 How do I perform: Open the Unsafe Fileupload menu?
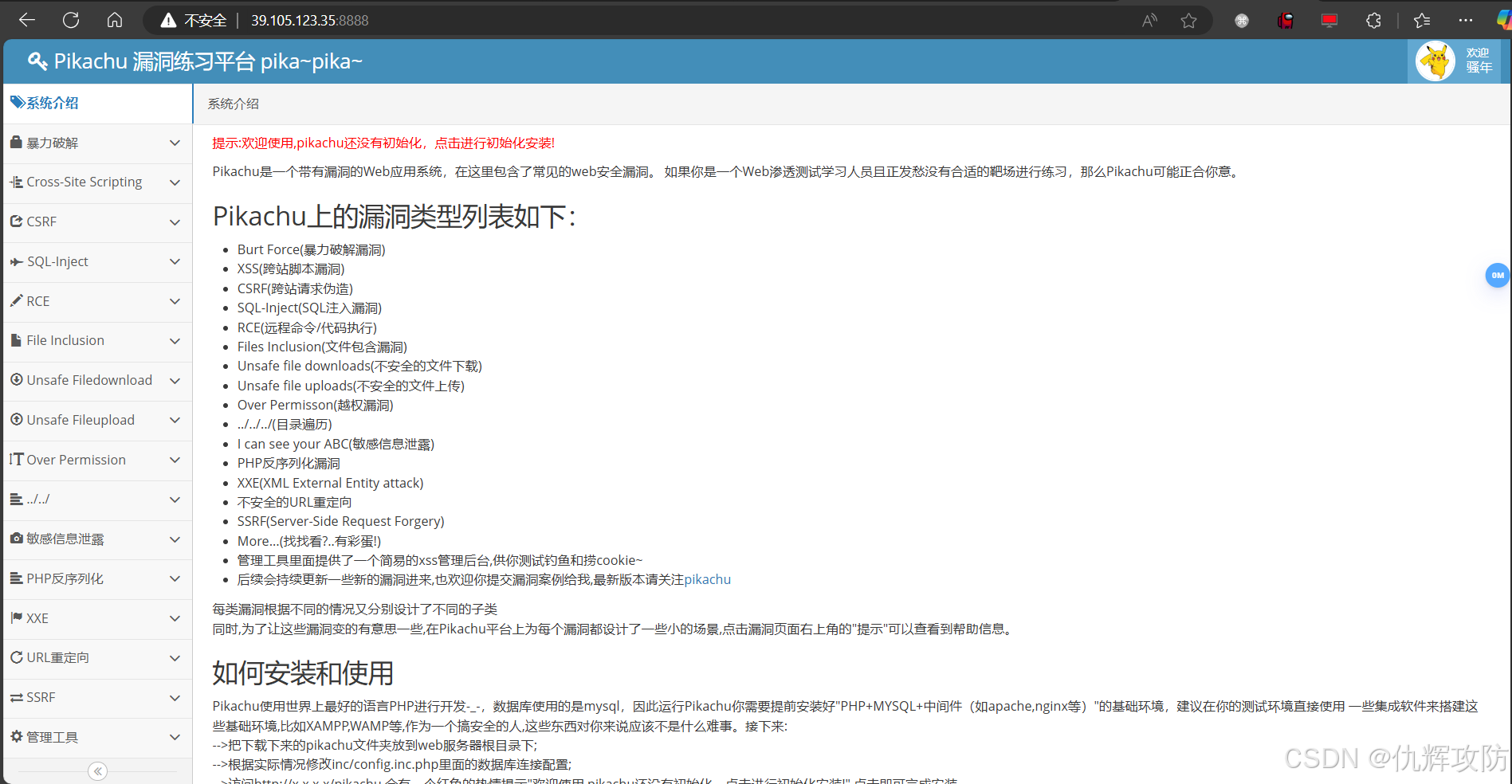[x=97, y=420]
